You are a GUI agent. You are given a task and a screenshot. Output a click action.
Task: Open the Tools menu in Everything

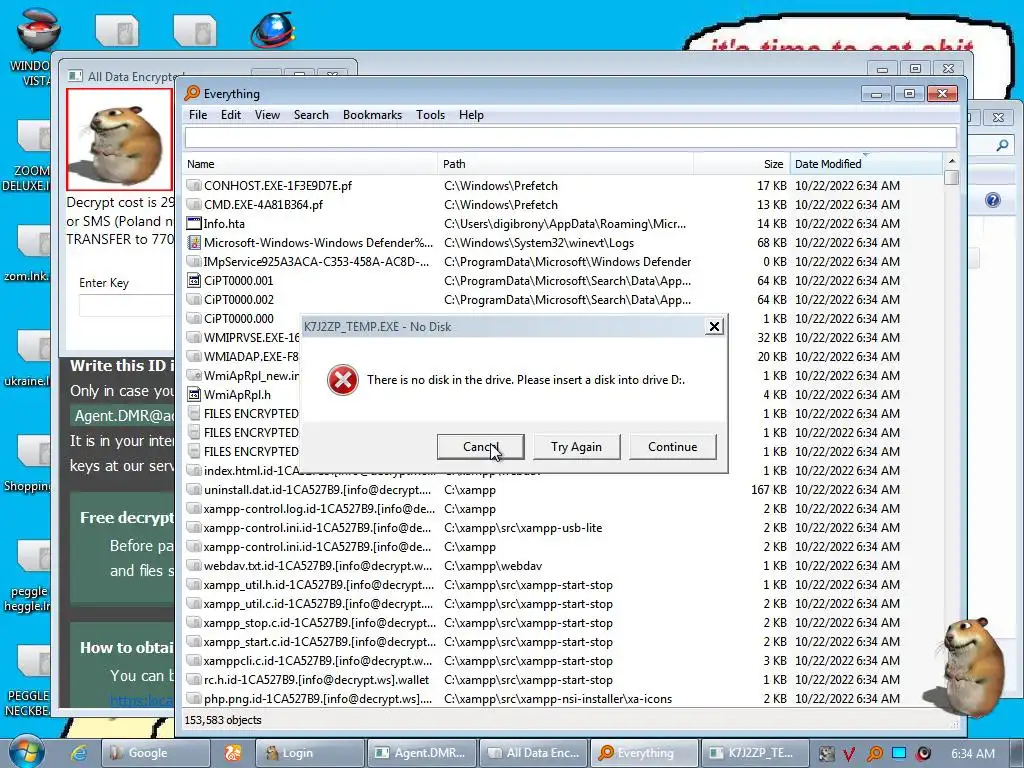click(430, 115)
